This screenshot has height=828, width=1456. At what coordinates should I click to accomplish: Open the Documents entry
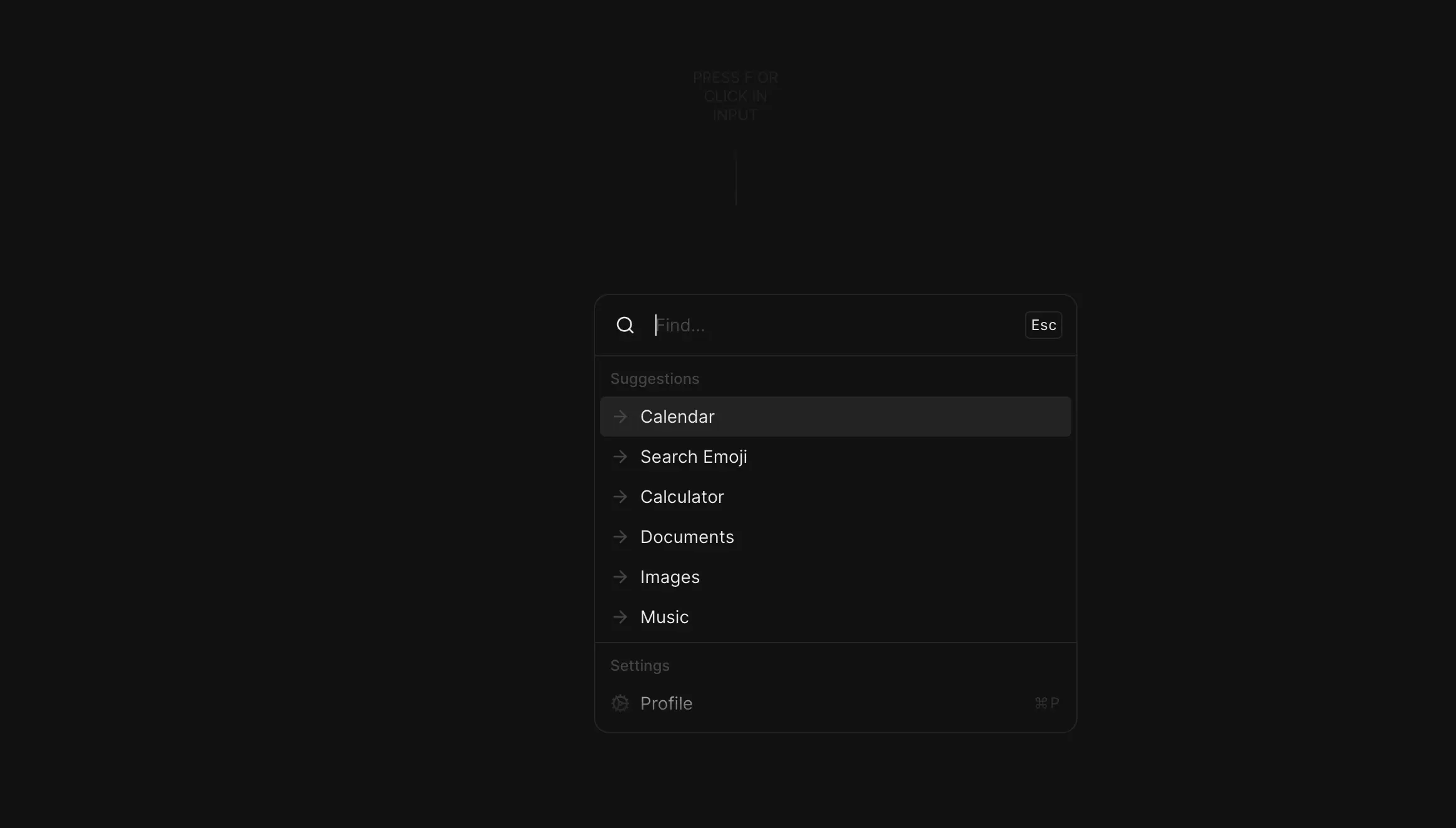(x=835, y=537)
